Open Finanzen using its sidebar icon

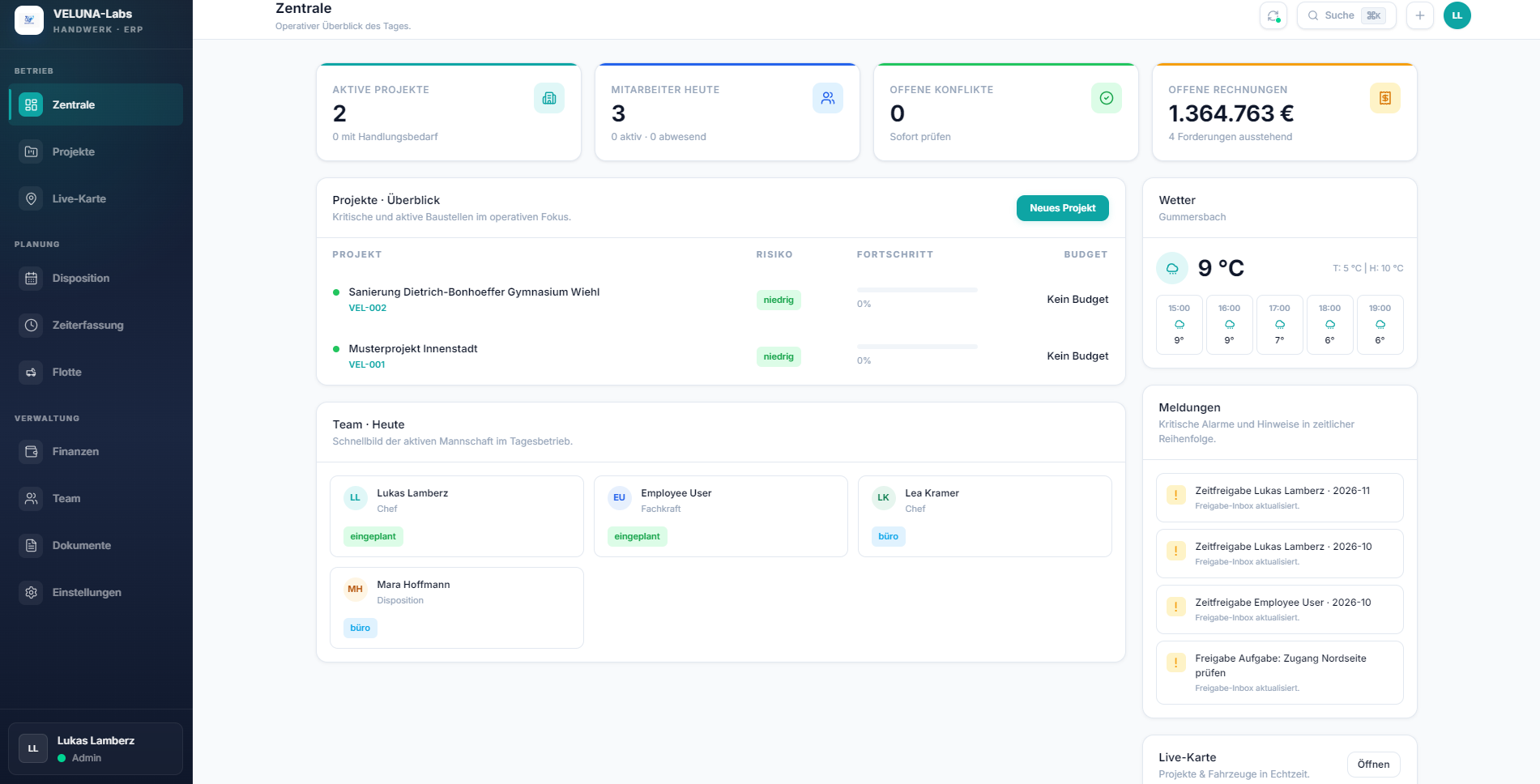(31, 451)
